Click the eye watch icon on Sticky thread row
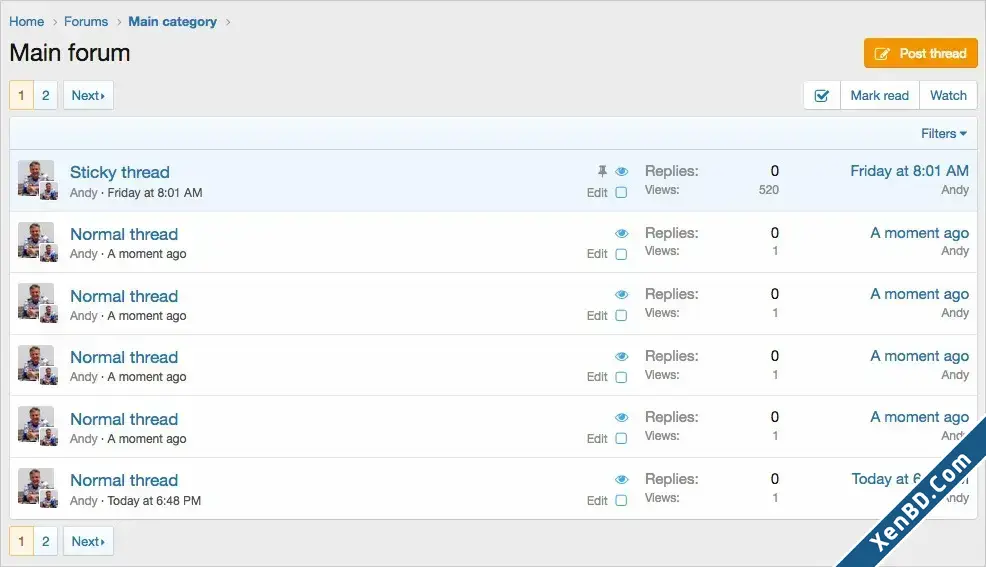Screen dimensions: 986x567 pos(622,172)
